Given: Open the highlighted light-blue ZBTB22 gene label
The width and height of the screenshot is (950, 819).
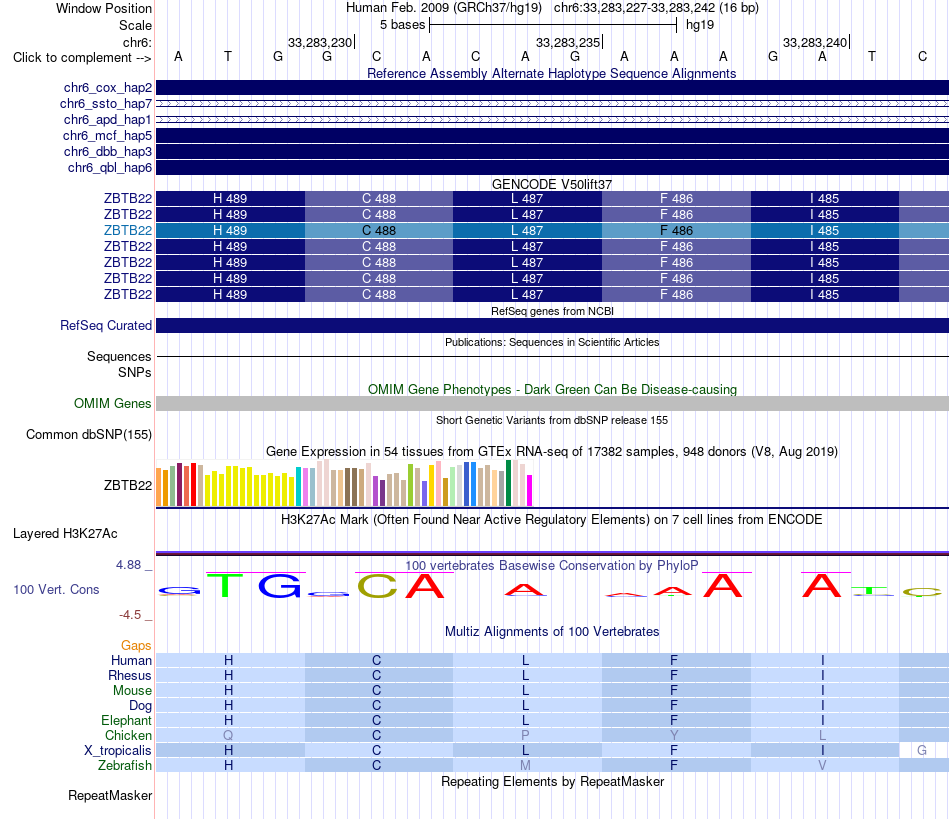Looking at the screenshot, I should pyautogui.click(x=128, y=230).
